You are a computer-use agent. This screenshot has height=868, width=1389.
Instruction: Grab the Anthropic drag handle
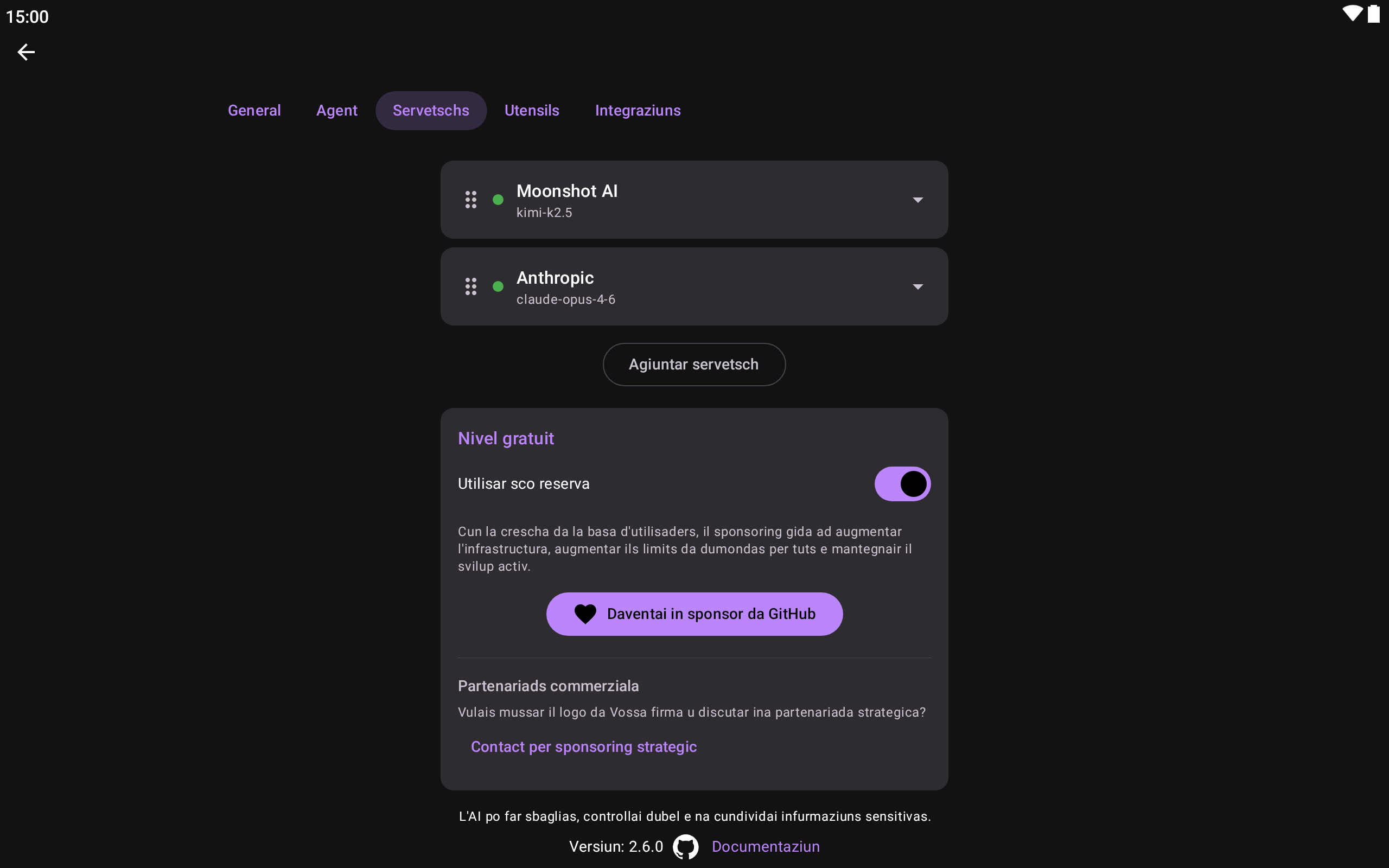pos(470,286)
